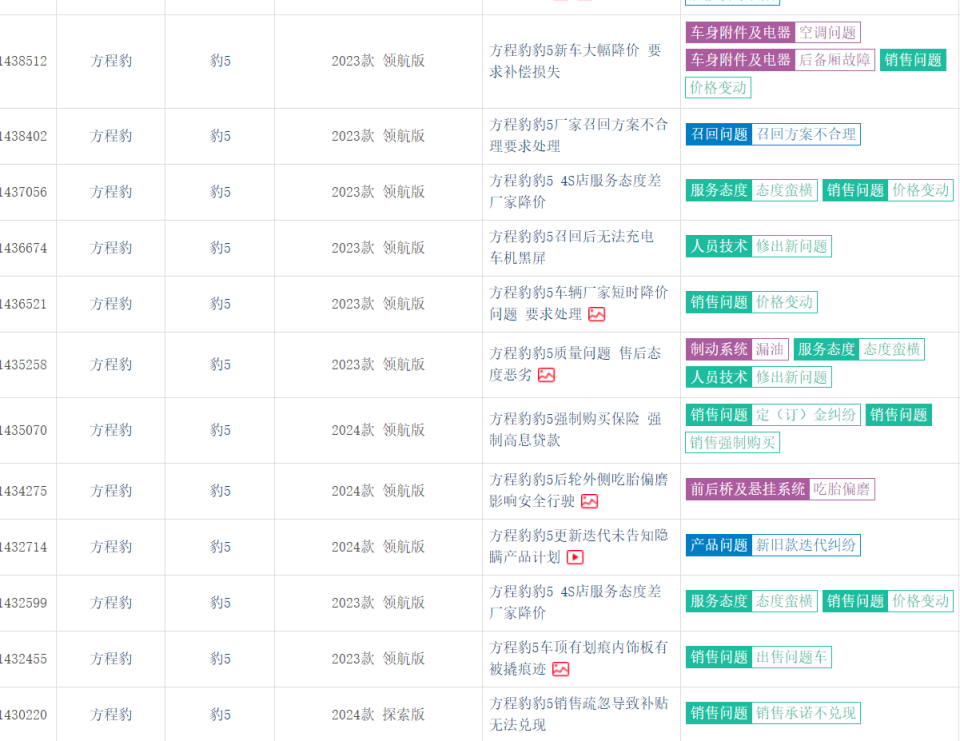Click 2023款 领航版 in row 1438402
Image resolution: width=960 pixels, height=741 pixels.
click(x=378, y=136)
